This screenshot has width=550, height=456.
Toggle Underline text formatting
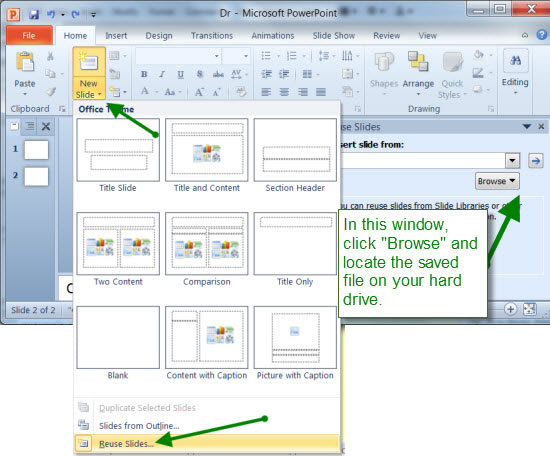tap(180, 74)
